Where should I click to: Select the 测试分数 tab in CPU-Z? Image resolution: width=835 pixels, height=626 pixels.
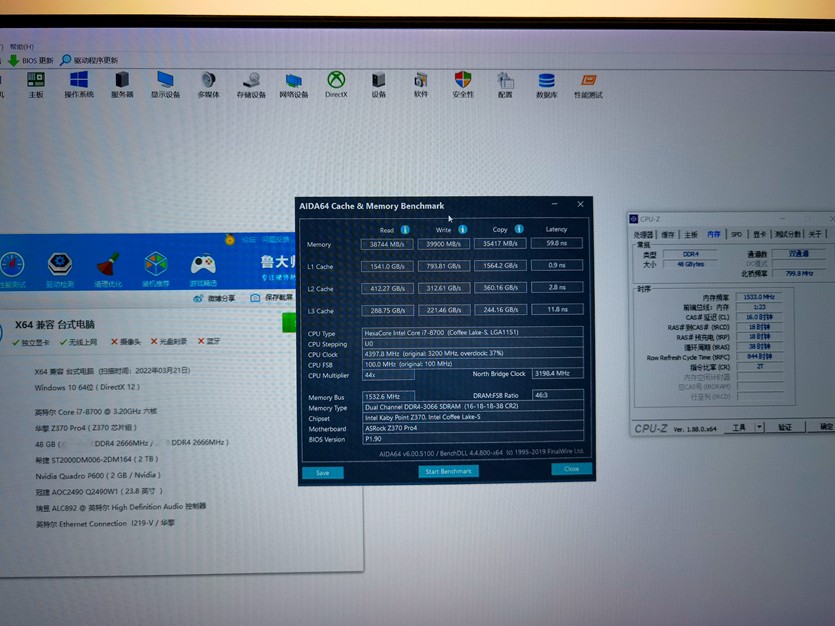(788, 234)
